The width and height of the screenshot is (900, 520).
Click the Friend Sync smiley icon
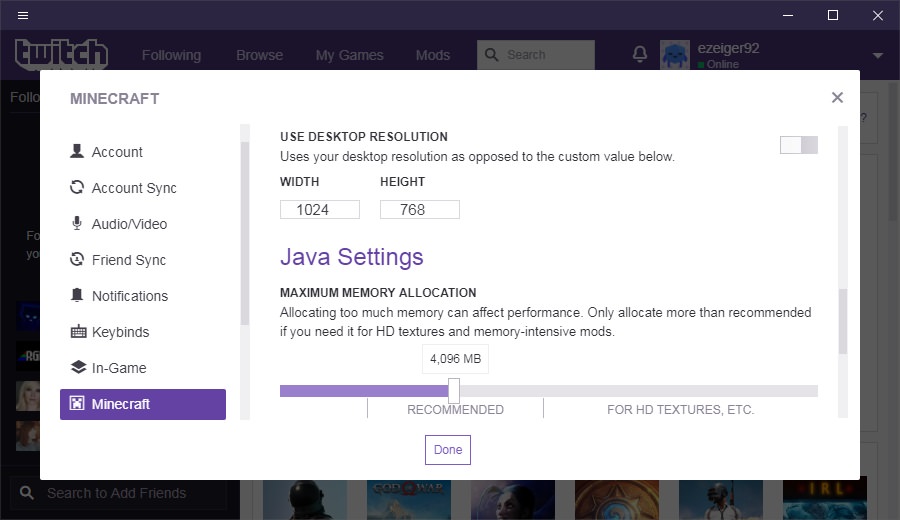[x=77, y=259]
